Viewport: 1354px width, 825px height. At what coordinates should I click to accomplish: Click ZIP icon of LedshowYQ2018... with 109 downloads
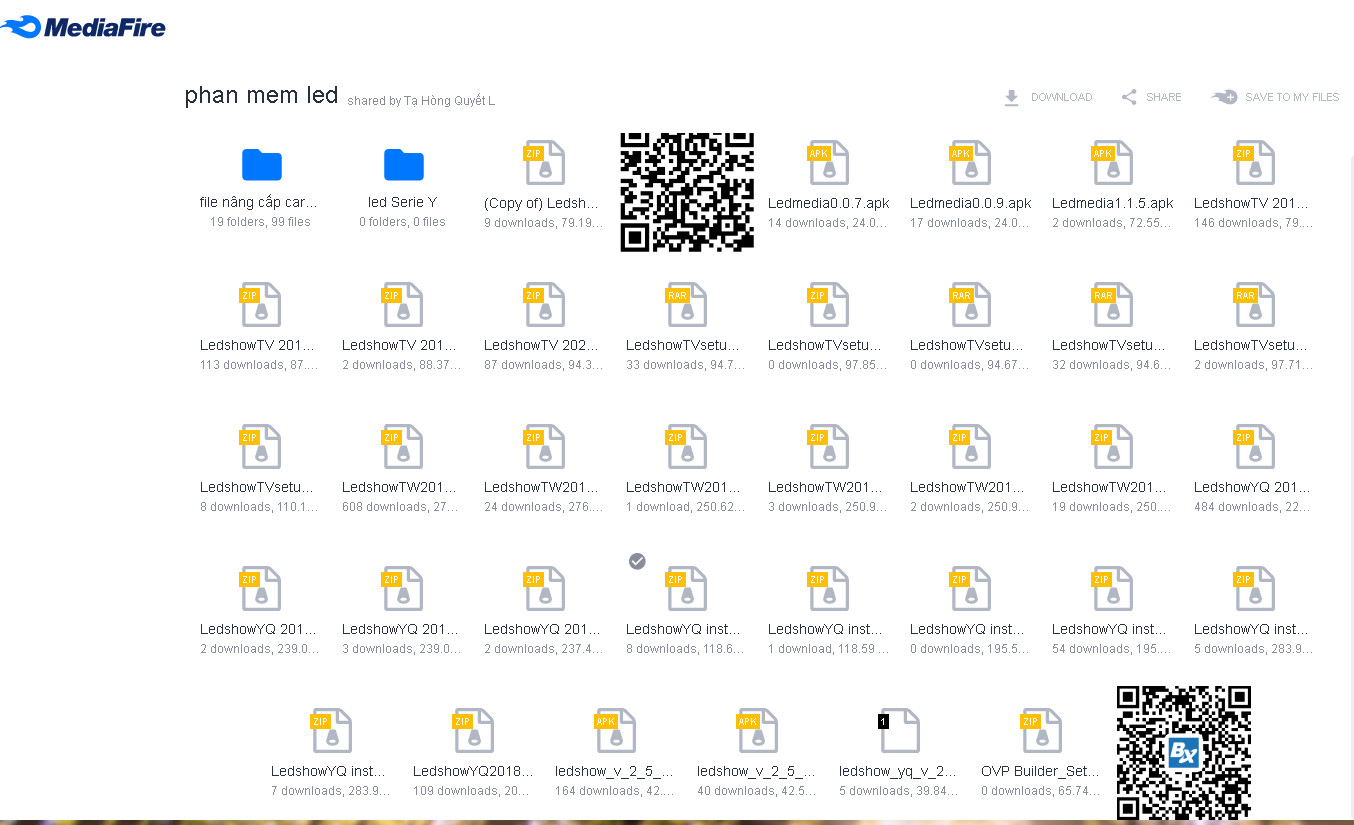[x=475, y=730]
